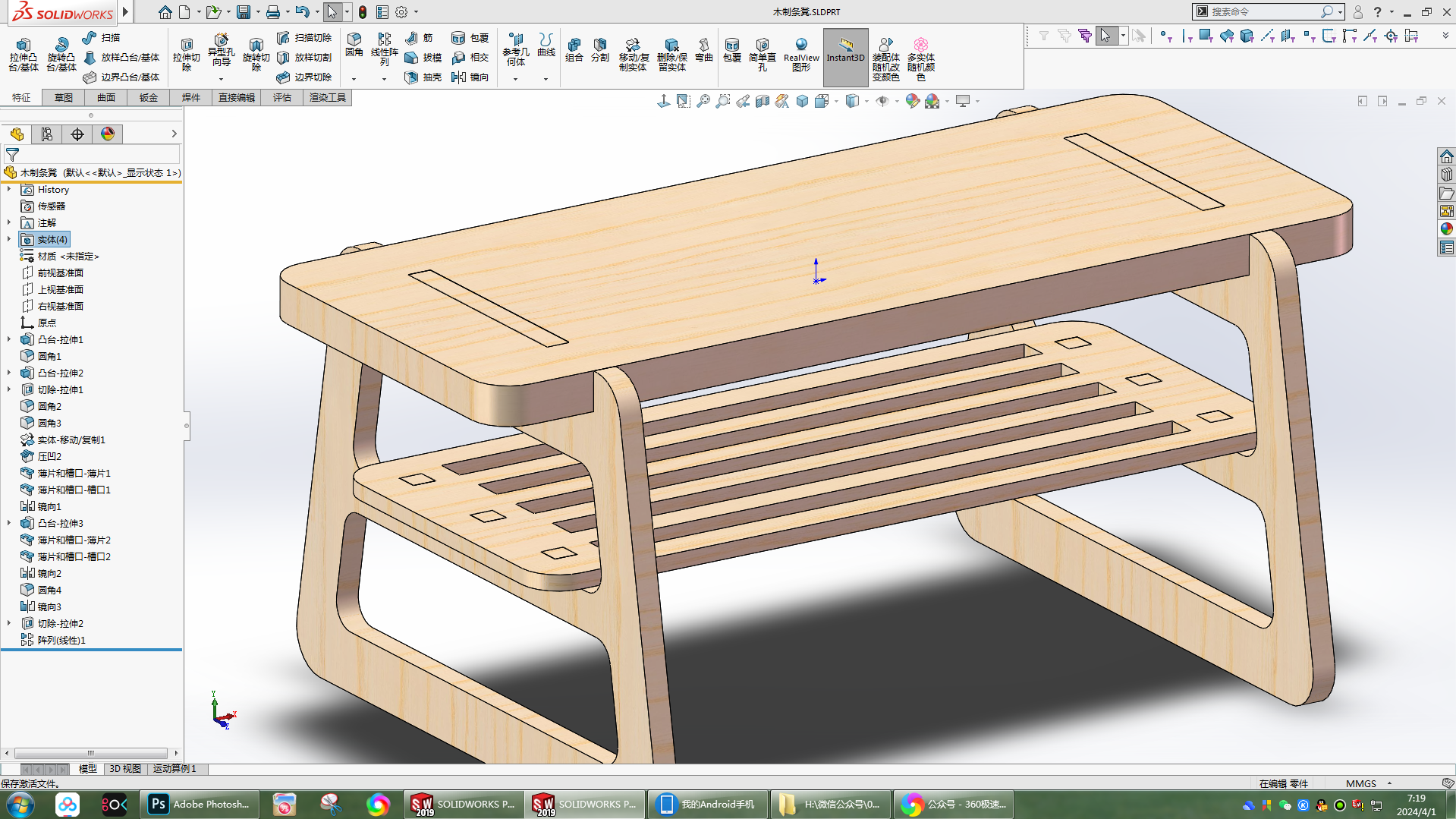Viewport: 1456px width, 819px height.
Task: Open the 钣金 sheet metal tab
Action: point(149,97)
